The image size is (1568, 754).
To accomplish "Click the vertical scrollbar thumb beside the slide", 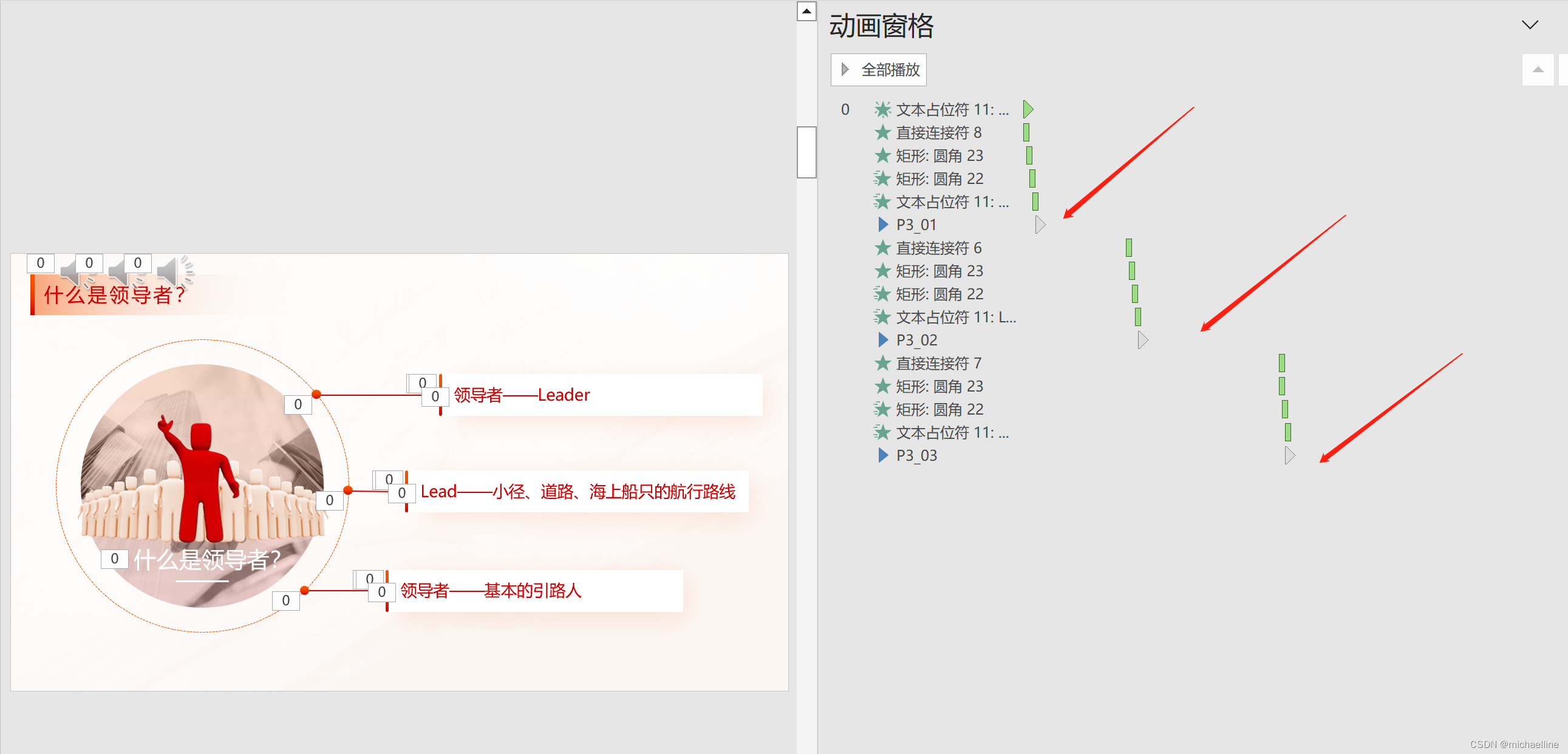I will coord(806,152).
